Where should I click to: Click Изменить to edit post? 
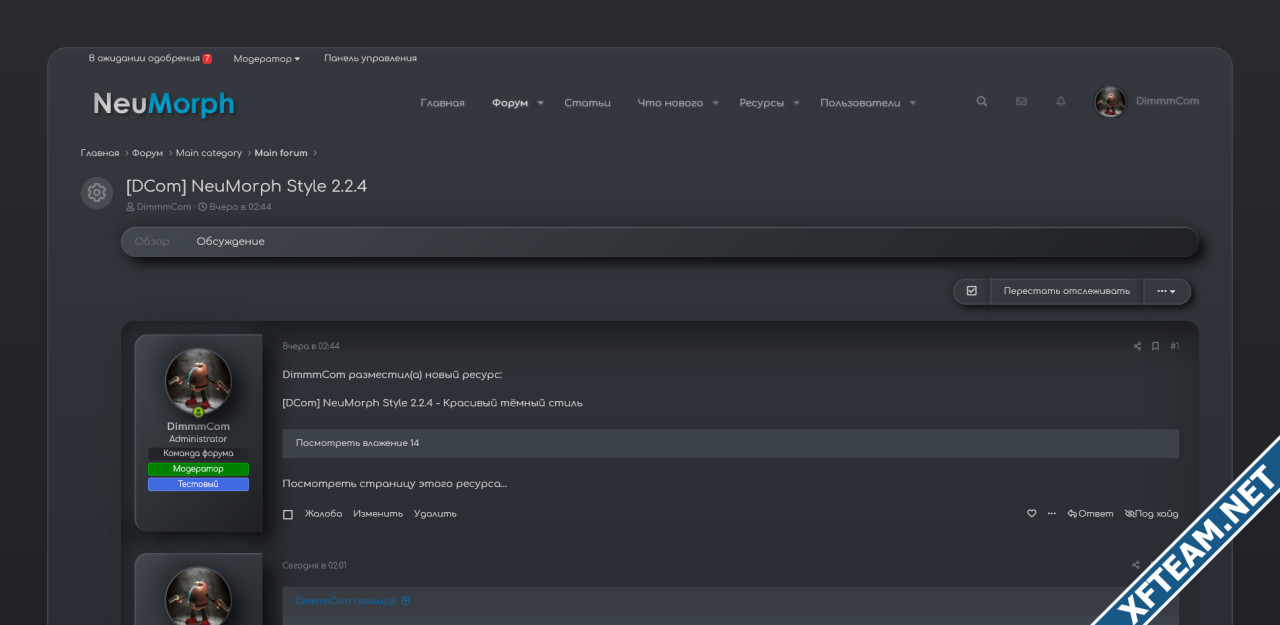pyautogui.click(x=378, y=513)
